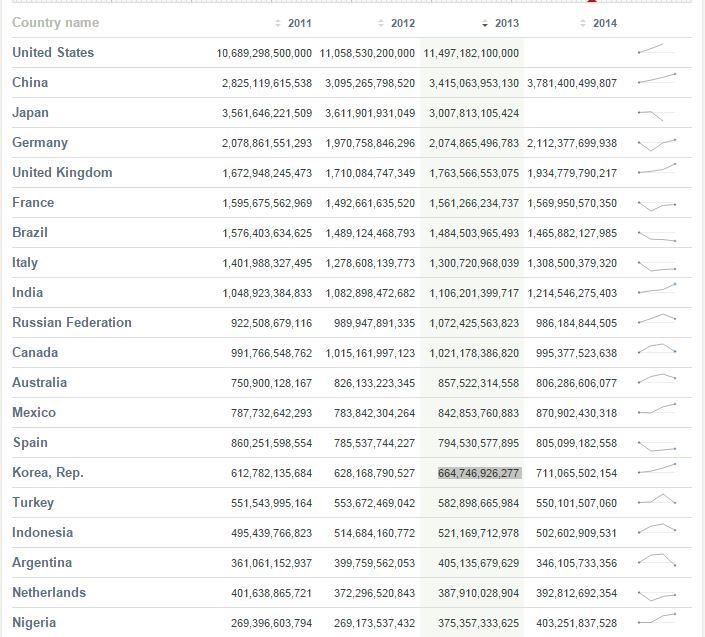Open the Russian Federation country link
This screenshot has height=637, width=705.
(72, 322)
